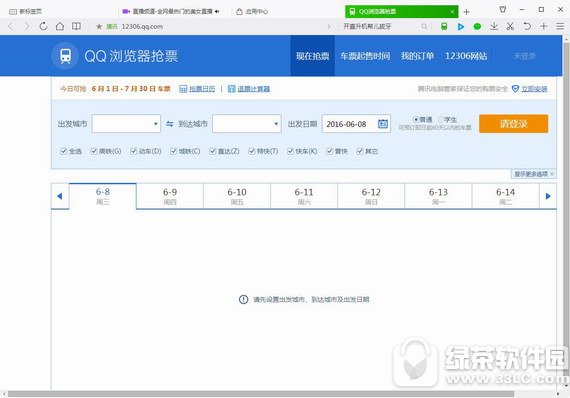Viewport: 570px width, 398px height.
Task: Click the download arrow toolbar icon
Action: pyautogui.click(x=494, y=26)
